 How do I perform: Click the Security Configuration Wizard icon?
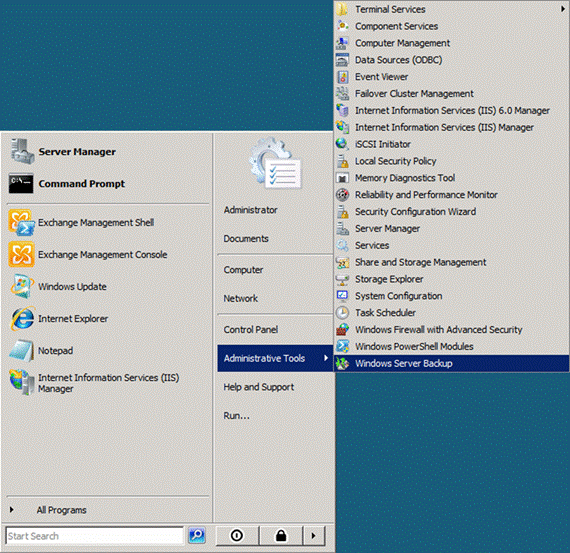342,212
